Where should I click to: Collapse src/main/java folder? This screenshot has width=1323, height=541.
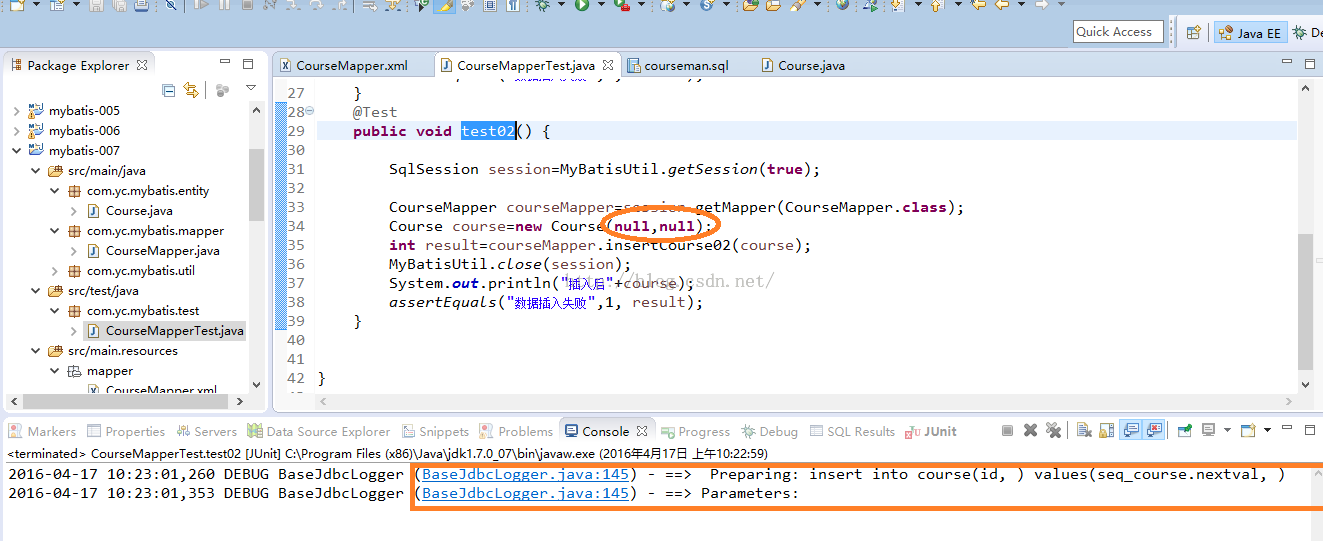pos(35,171)
